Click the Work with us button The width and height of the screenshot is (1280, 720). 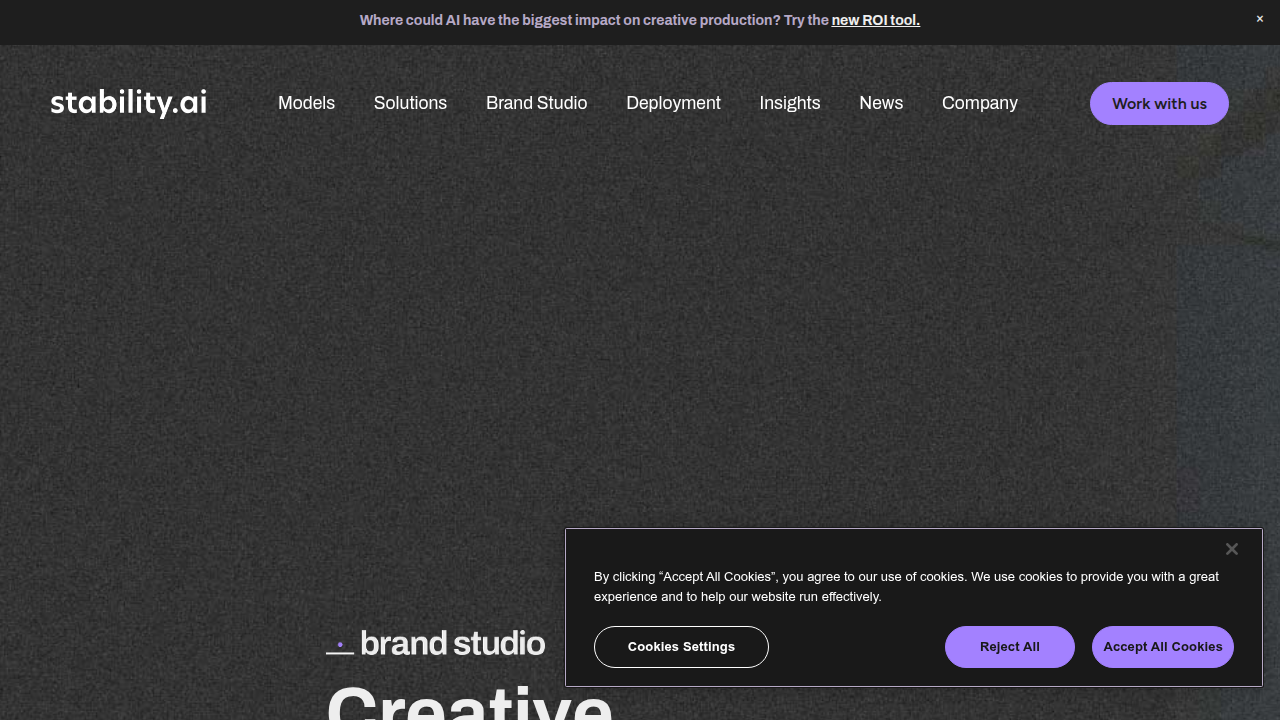pyautogui.click(x=1159, y=104)
